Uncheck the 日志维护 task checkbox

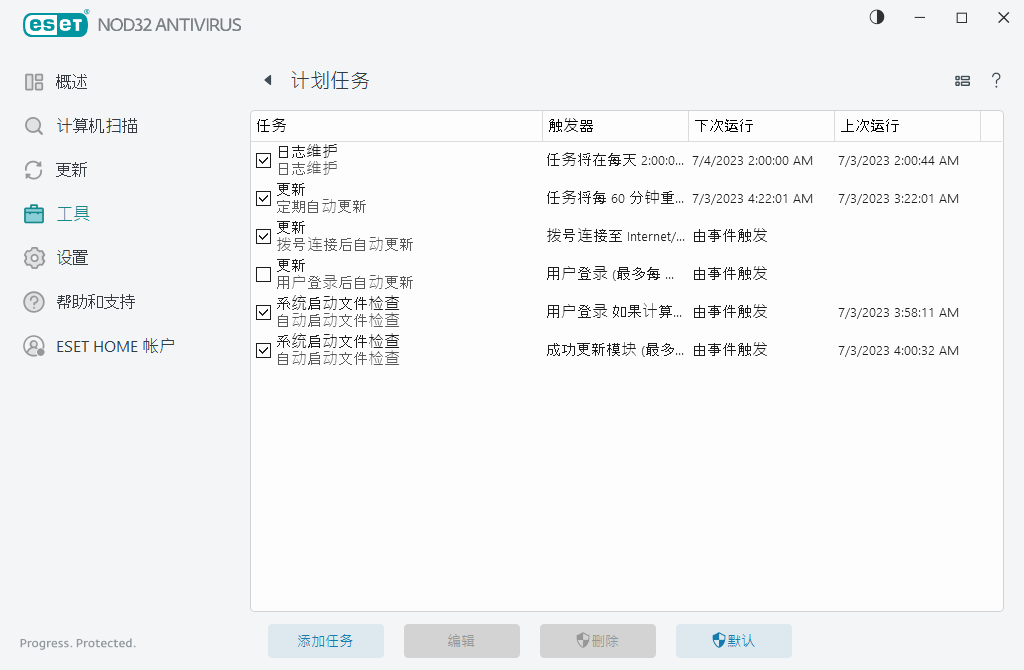263,160
